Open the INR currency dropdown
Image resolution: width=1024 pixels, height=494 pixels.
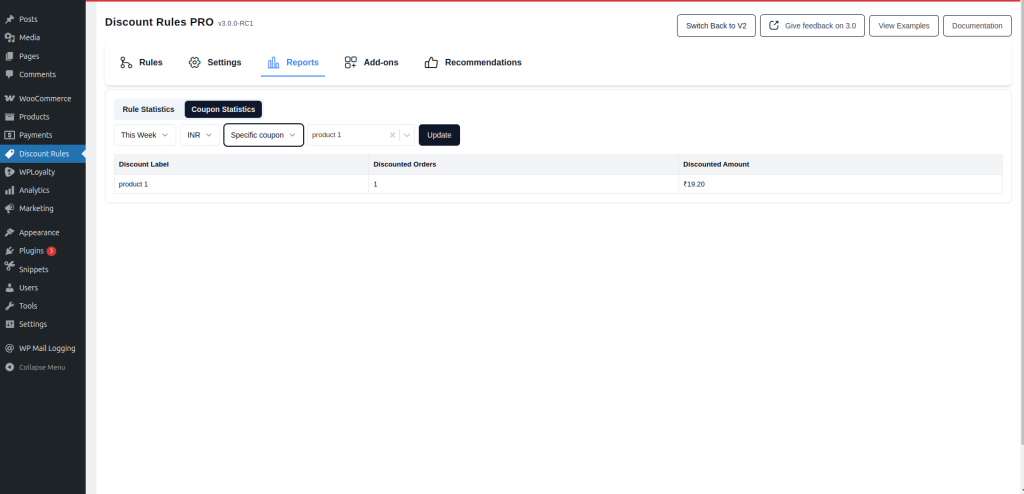pyautogui.click(x=200, y=135)
